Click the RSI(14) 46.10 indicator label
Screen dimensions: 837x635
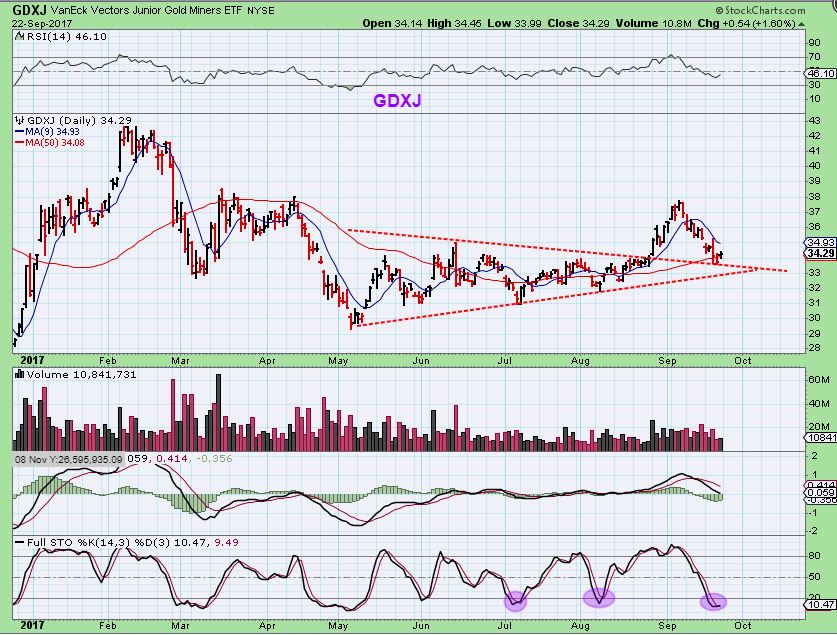click(66, 37)
